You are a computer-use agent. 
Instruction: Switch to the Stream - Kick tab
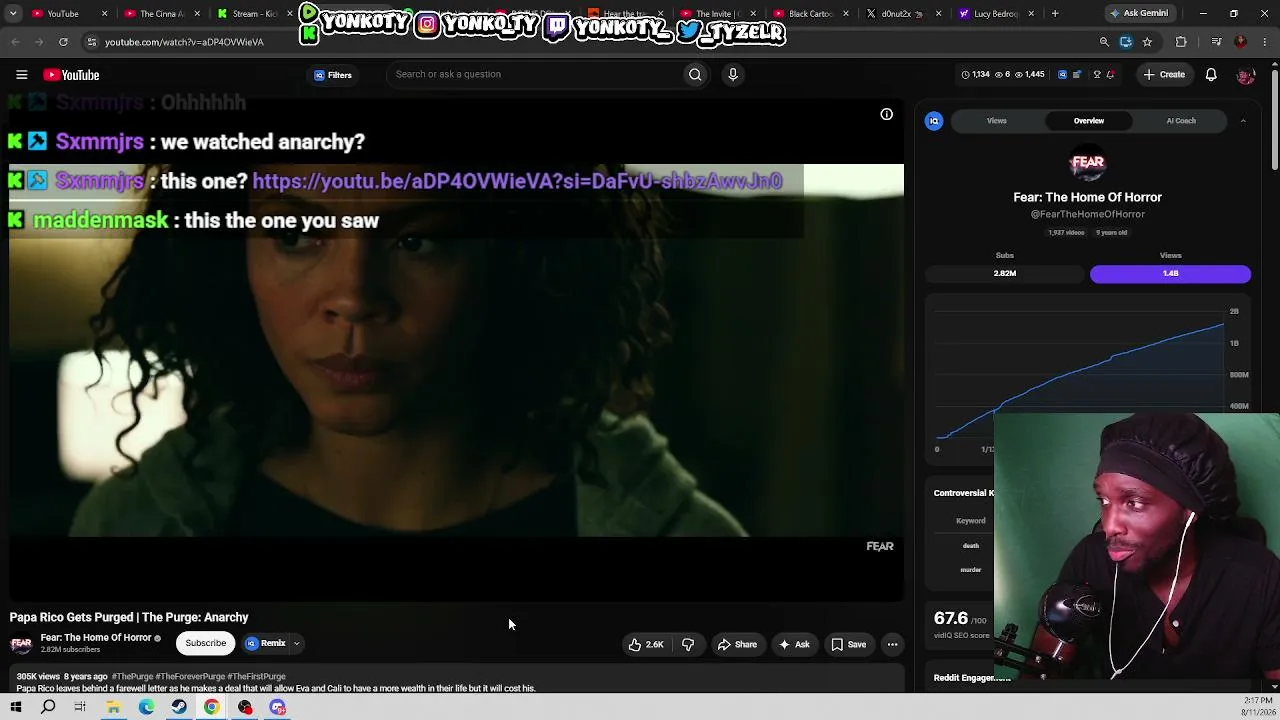[x=250, y=14]
